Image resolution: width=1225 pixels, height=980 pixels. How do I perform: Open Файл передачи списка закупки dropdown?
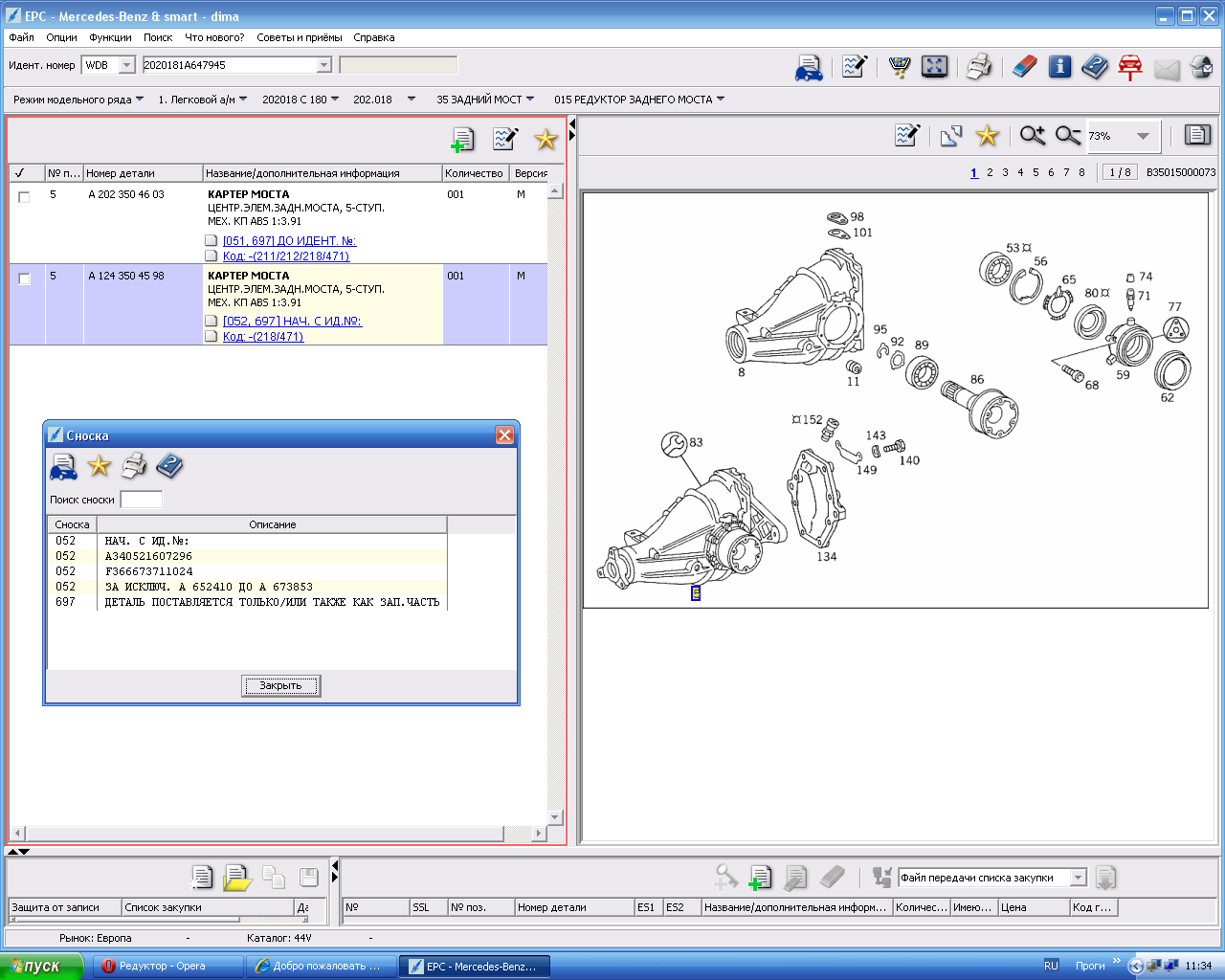tap(1079, 878)
